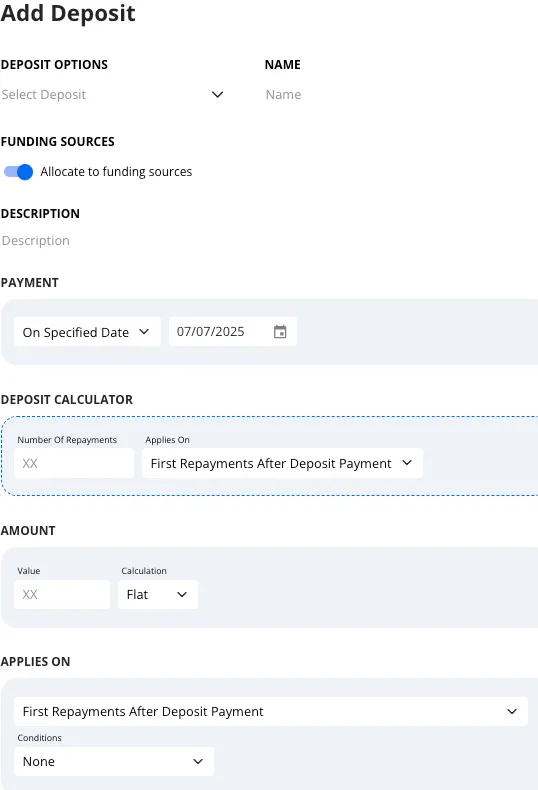
Task: Click the Number Of Repayments field
Action: click(74, 463)
